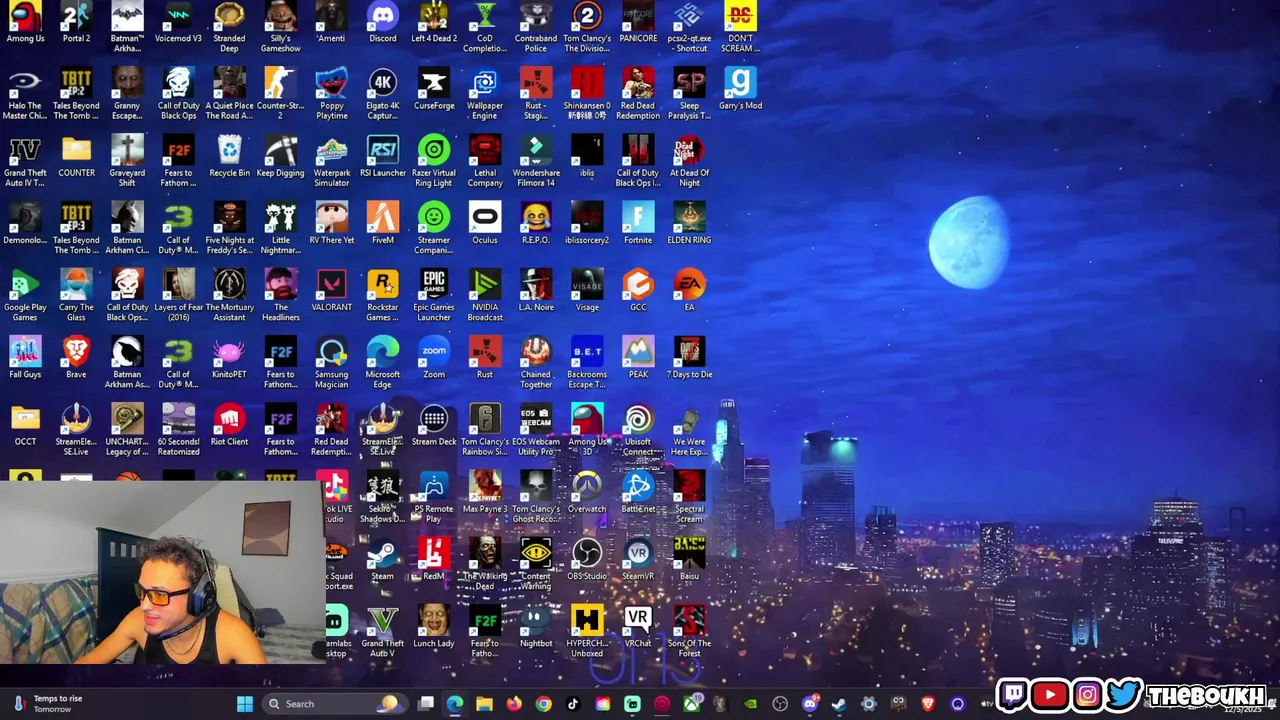Select the Grand Theft Auto IV shortcut
The height and width of the screenshot is (720, 1280).
(x=25, y=162)
